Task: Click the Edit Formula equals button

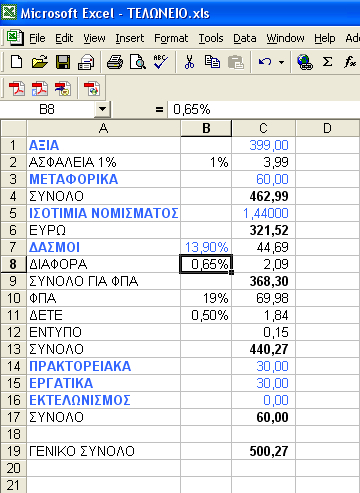Action: tap(159, 109)
